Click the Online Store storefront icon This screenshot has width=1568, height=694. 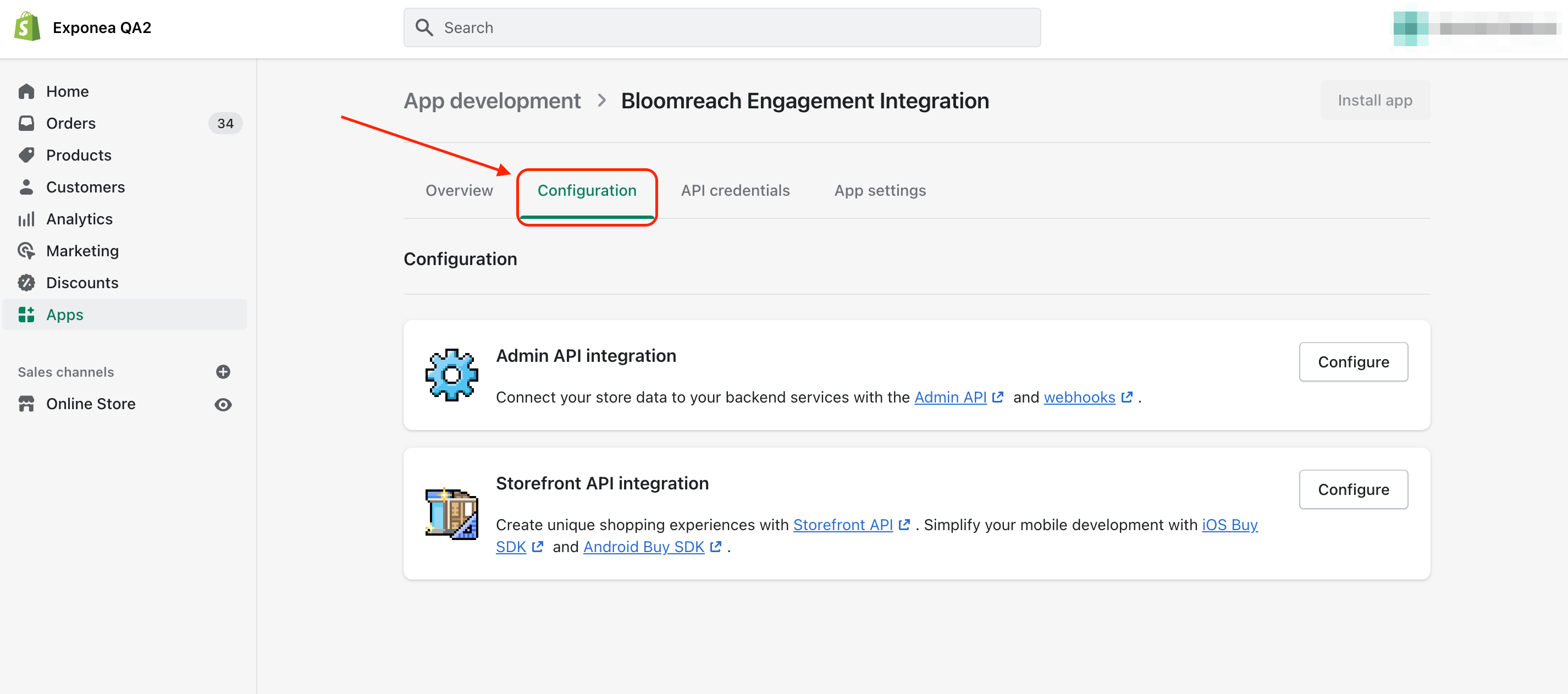26,404
